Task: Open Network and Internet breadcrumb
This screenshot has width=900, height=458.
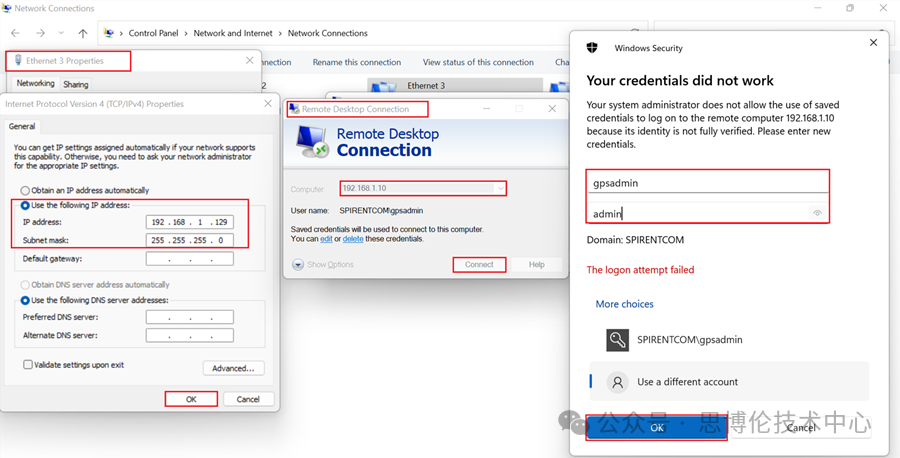Action: pos(233,33)
